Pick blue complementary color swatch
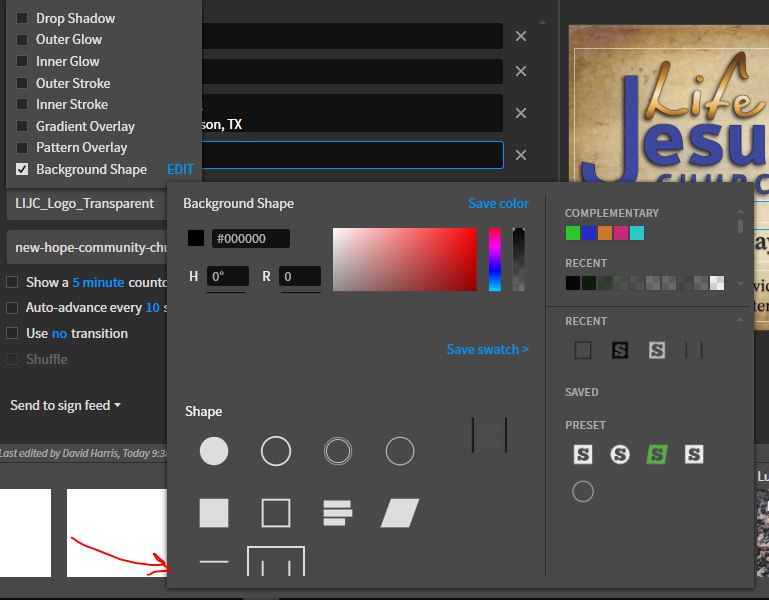 589,233
